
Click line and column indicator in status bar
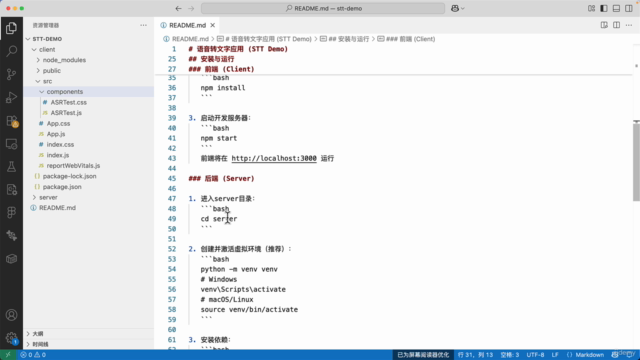click(476, 355)
